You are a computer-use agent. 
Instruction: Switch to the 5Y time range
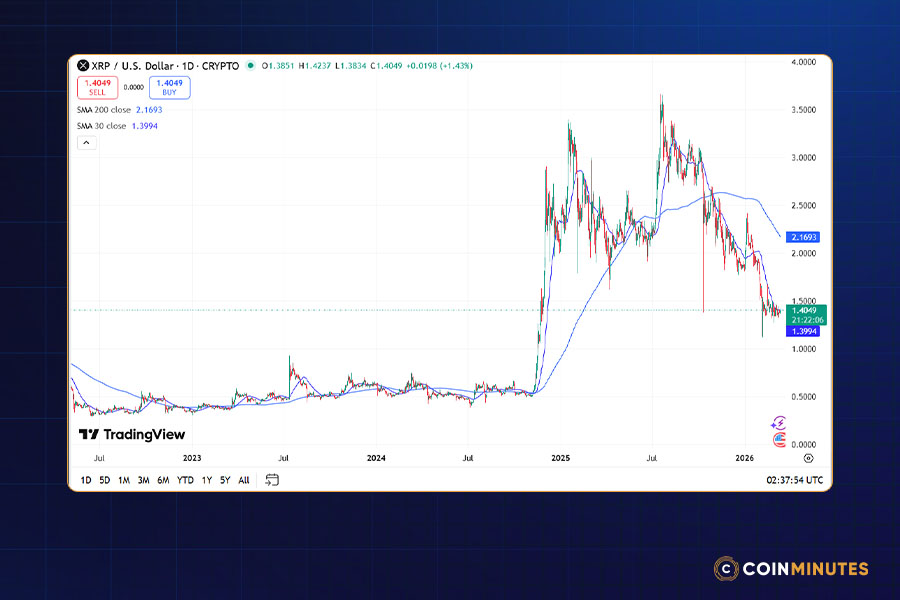tap(225, 480)
